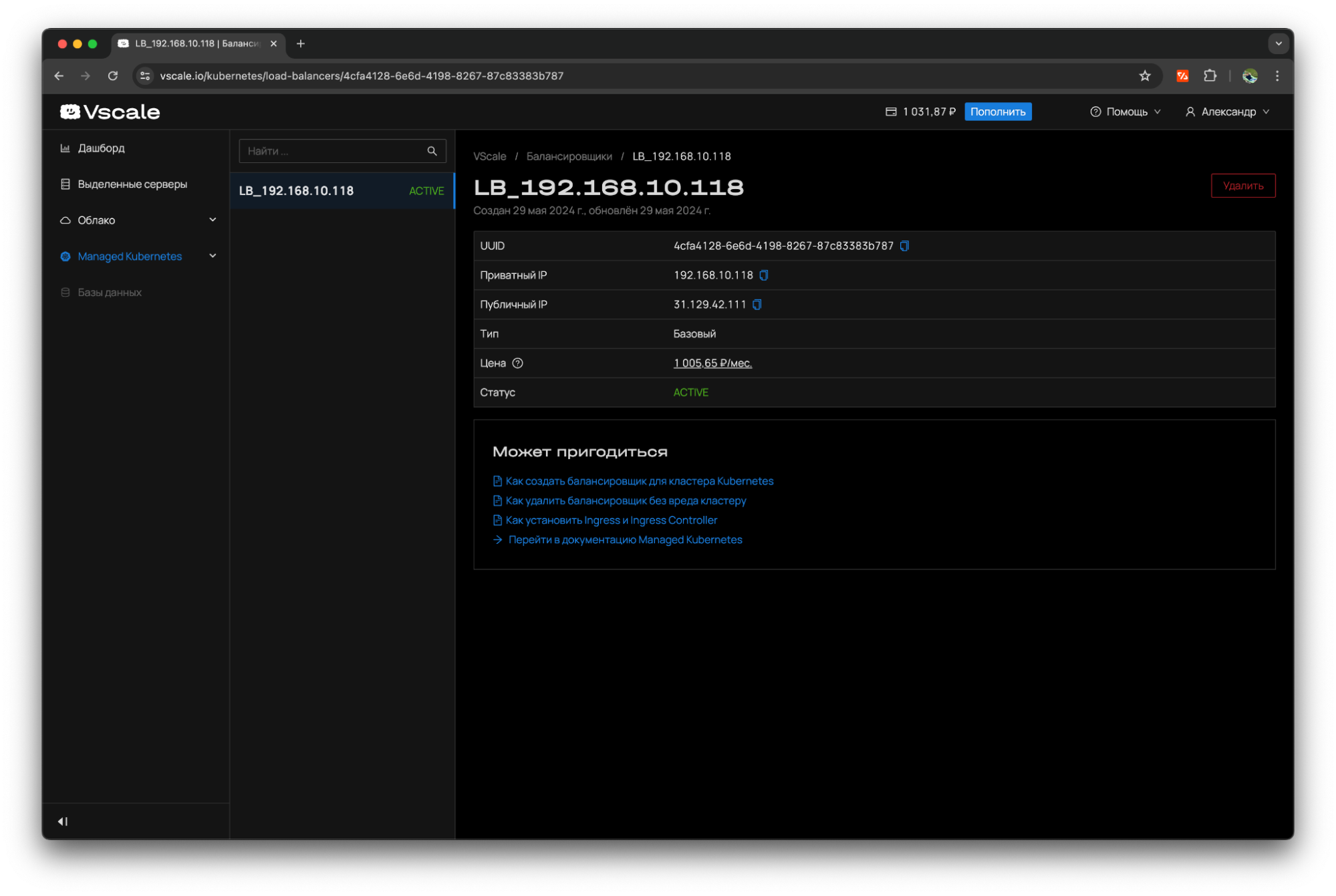Copy the public IP 31.129.42.111
This screenshot has width=1336, height=896.
pos(757,305)
